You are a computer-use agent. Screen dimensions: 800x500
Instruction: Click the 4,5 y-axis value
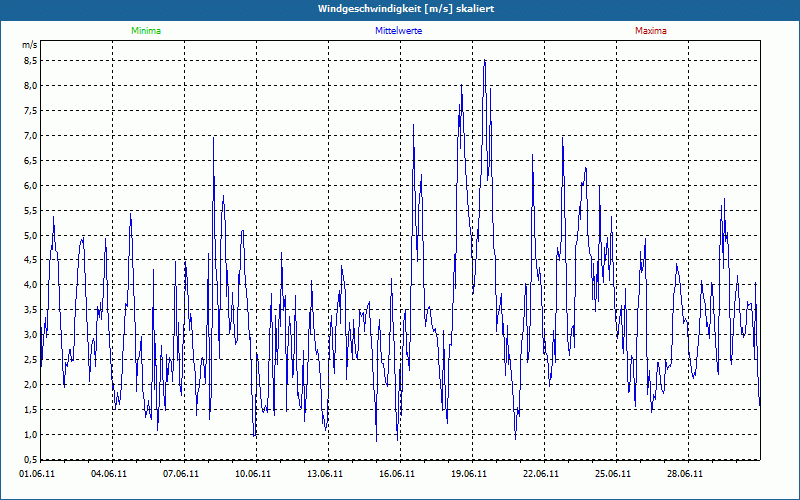[31, 260]
